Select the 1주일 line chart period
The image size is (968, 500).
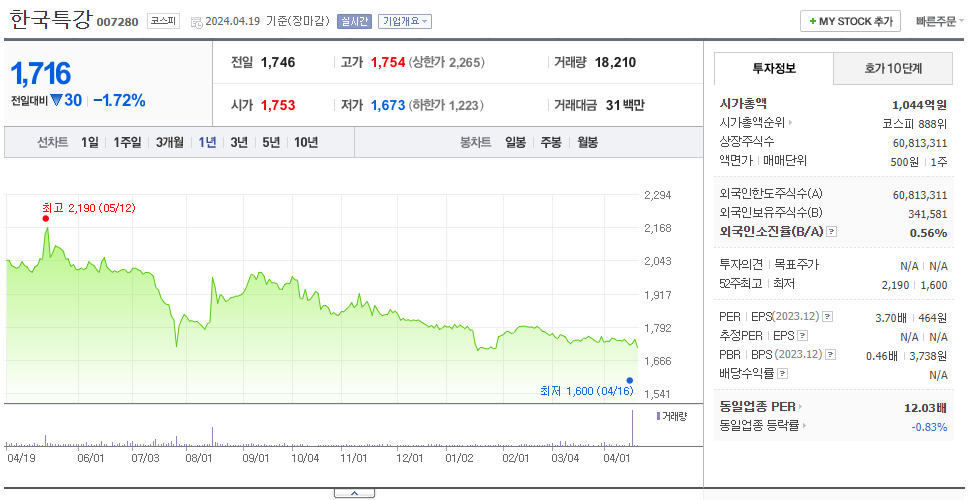coord(127,143)
